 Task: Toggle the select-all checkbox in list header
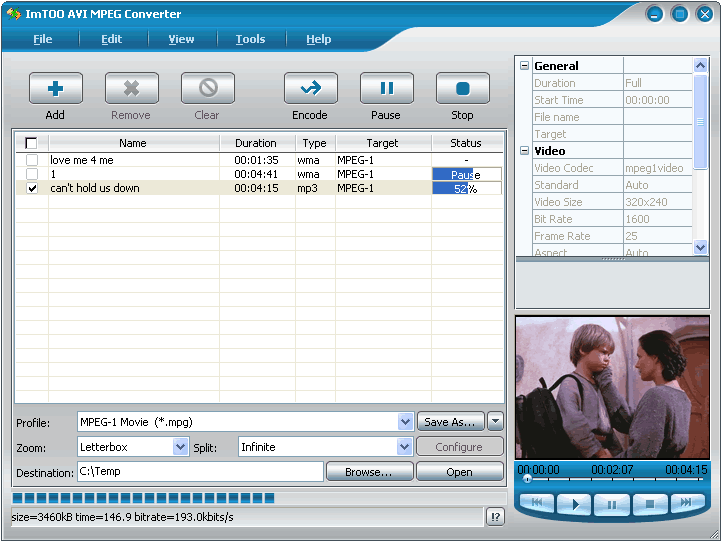tap(31, 143)
